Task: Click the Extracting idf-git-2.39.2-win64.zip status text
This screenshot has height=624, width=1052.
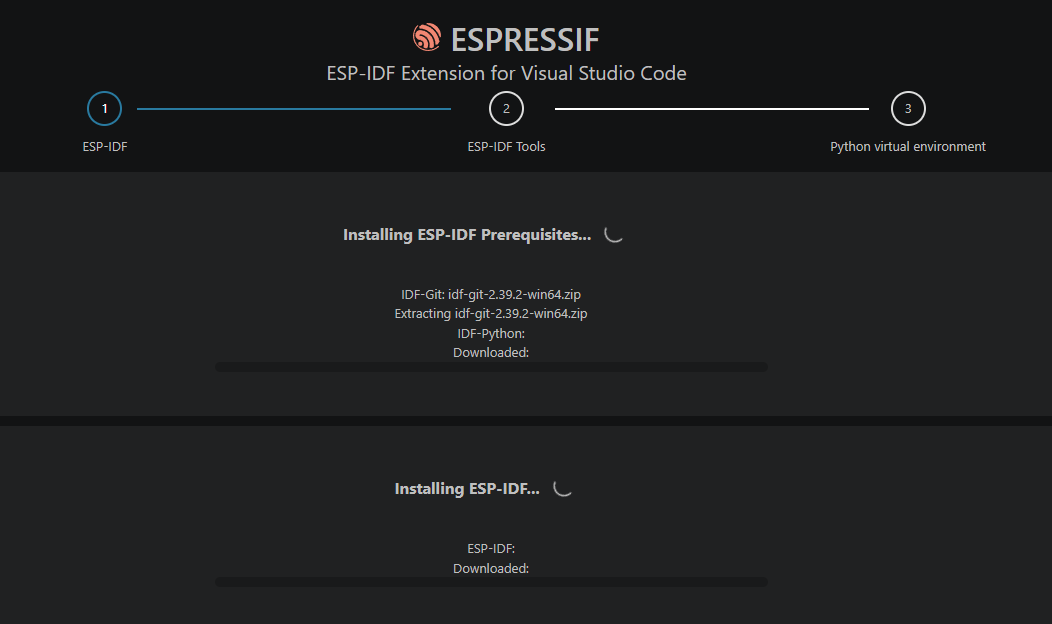Action: (x=491, y=313)
